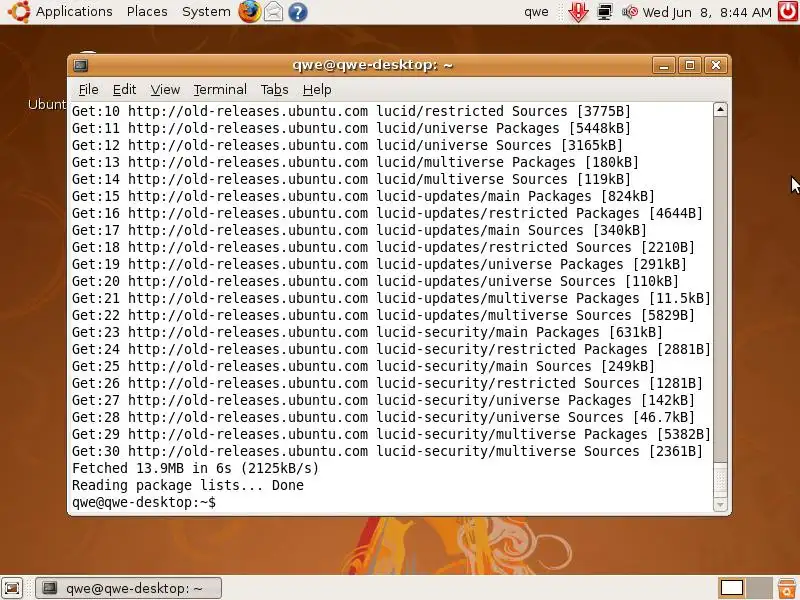Click the terminal scrollbar up arrow
This screenshot has width=800, height=600.
click(720, 109)
